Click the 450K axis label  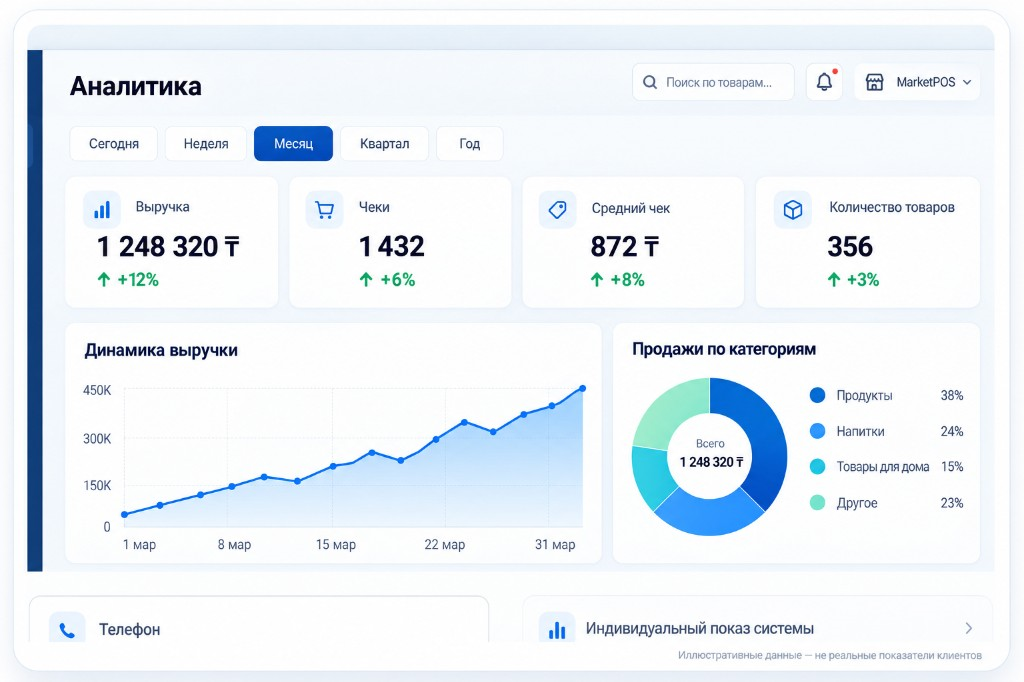point(97,391)
